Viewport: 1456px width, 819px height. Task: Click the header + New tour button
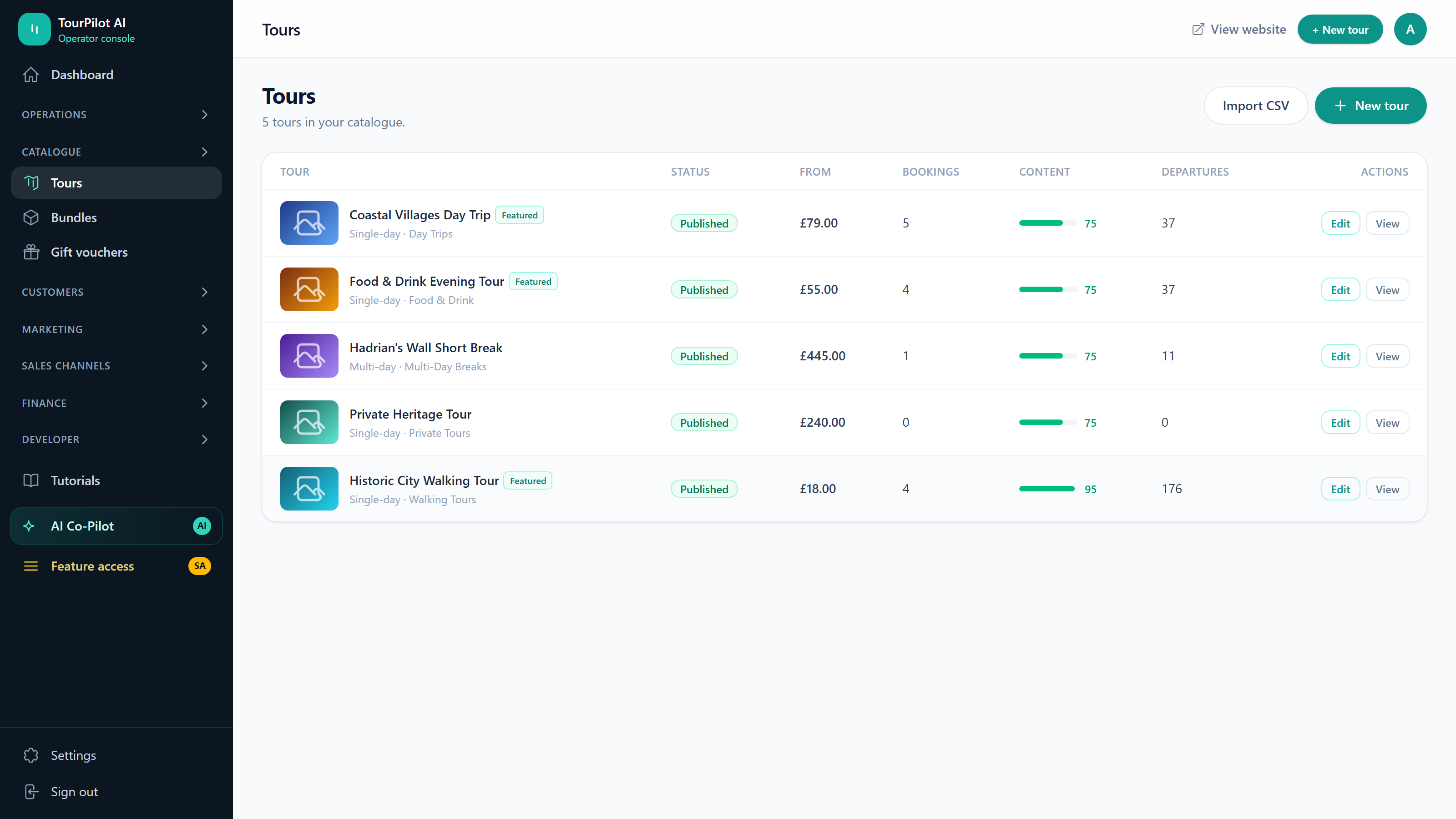click(x=1340, y=30)
